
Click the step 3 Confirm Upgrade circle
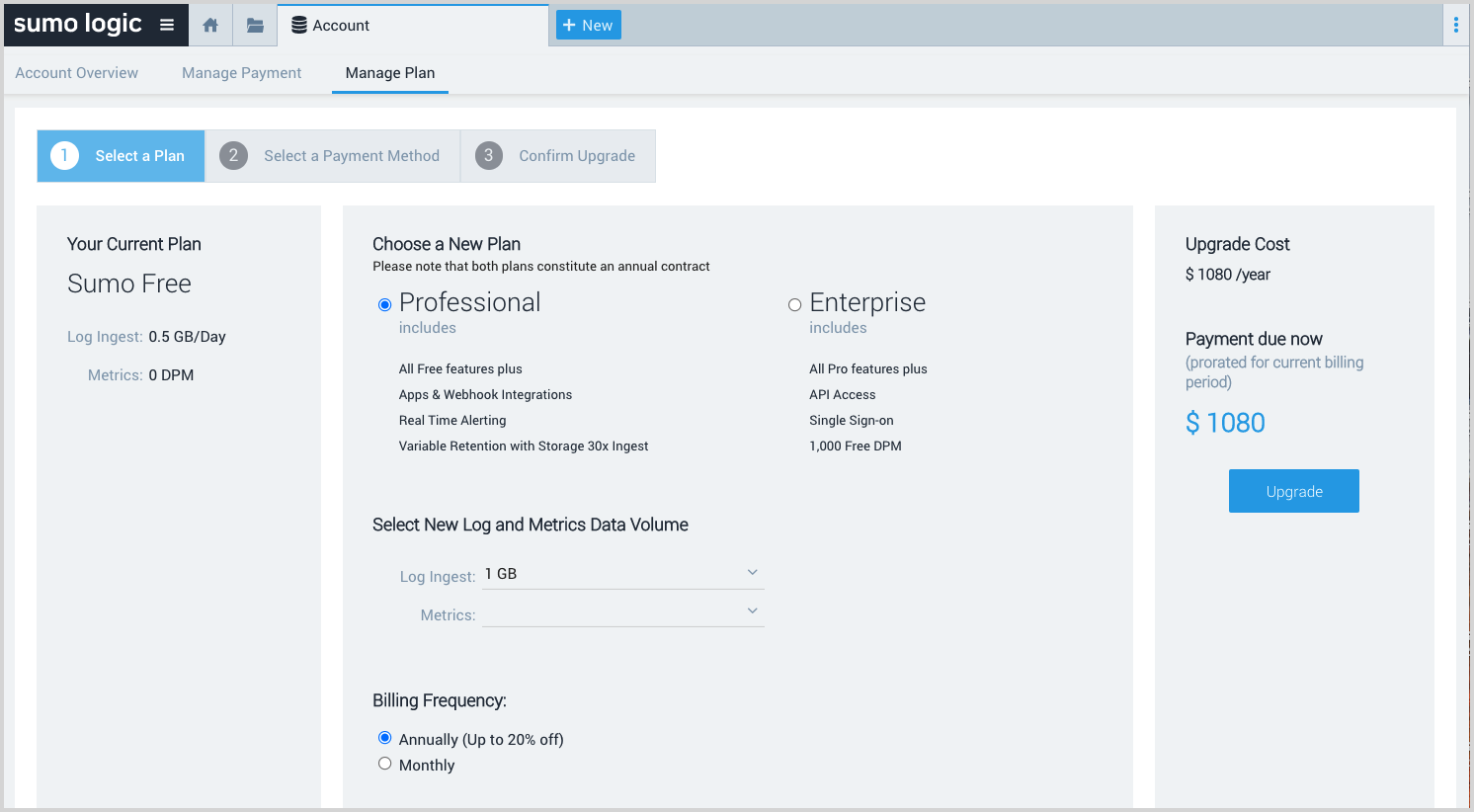coord(488,155)
